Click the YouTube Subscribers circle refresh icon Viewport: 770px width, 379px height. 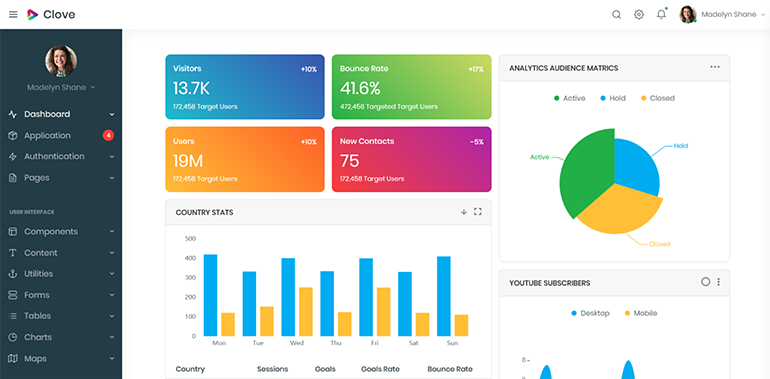pos(706,282)
